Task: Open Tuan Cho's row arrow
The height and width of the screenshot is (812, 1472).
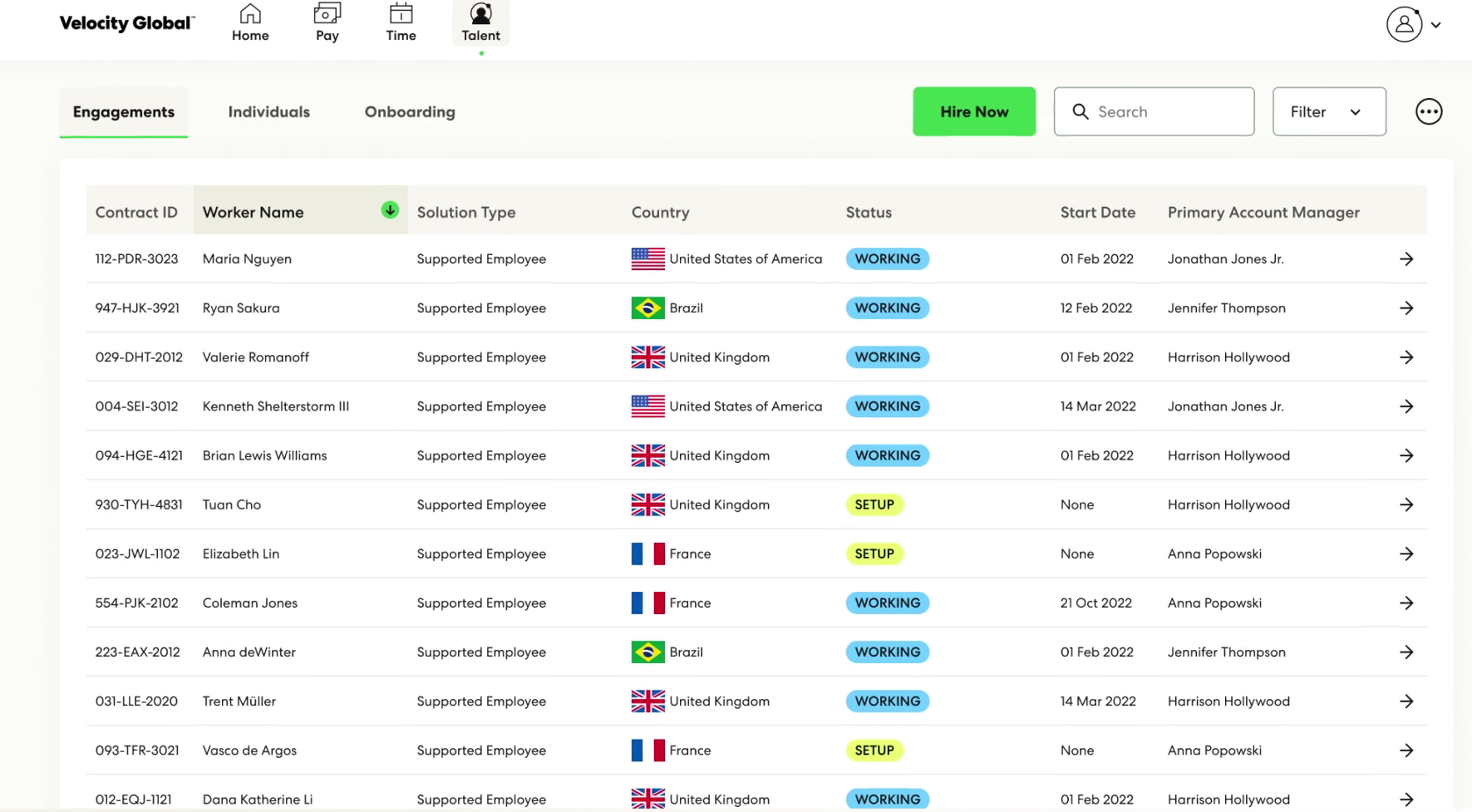Action: [x=1406, y=504]
